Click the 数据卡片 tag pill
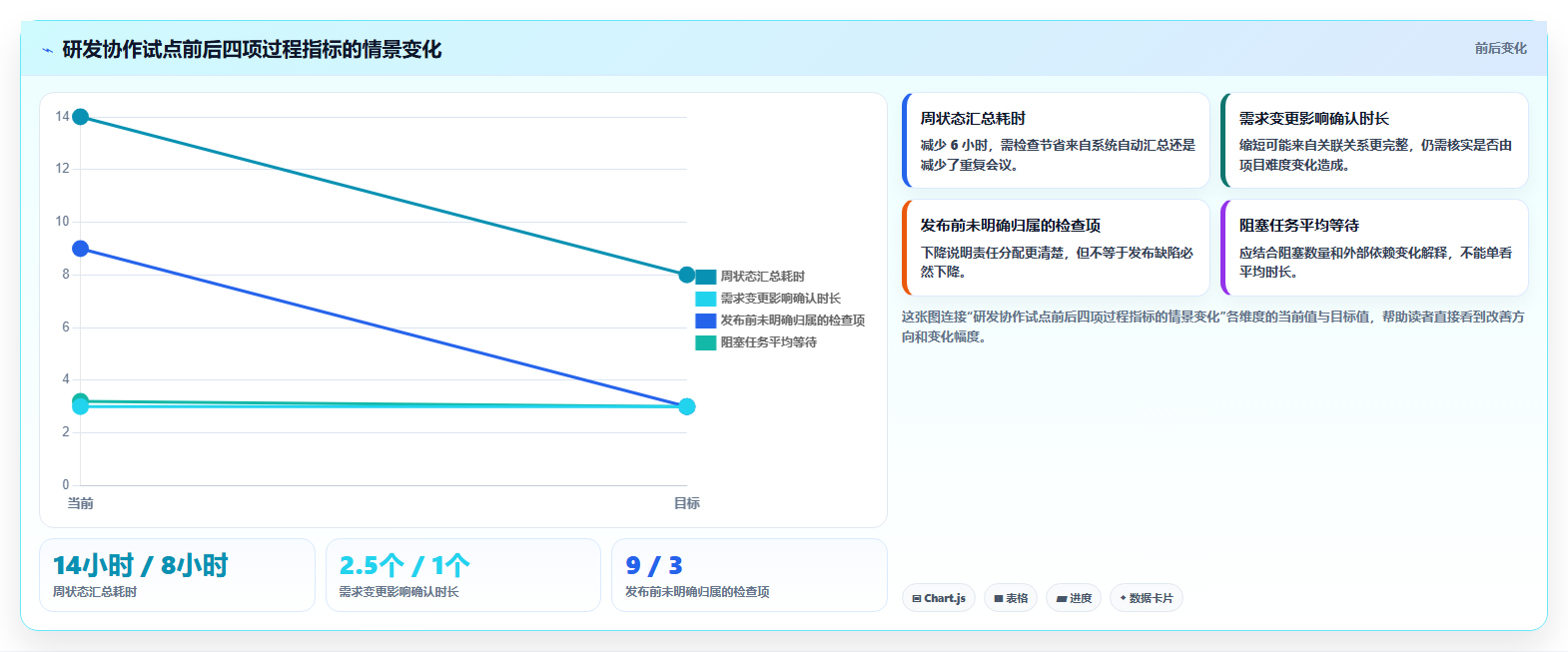 click(1147, 598)
